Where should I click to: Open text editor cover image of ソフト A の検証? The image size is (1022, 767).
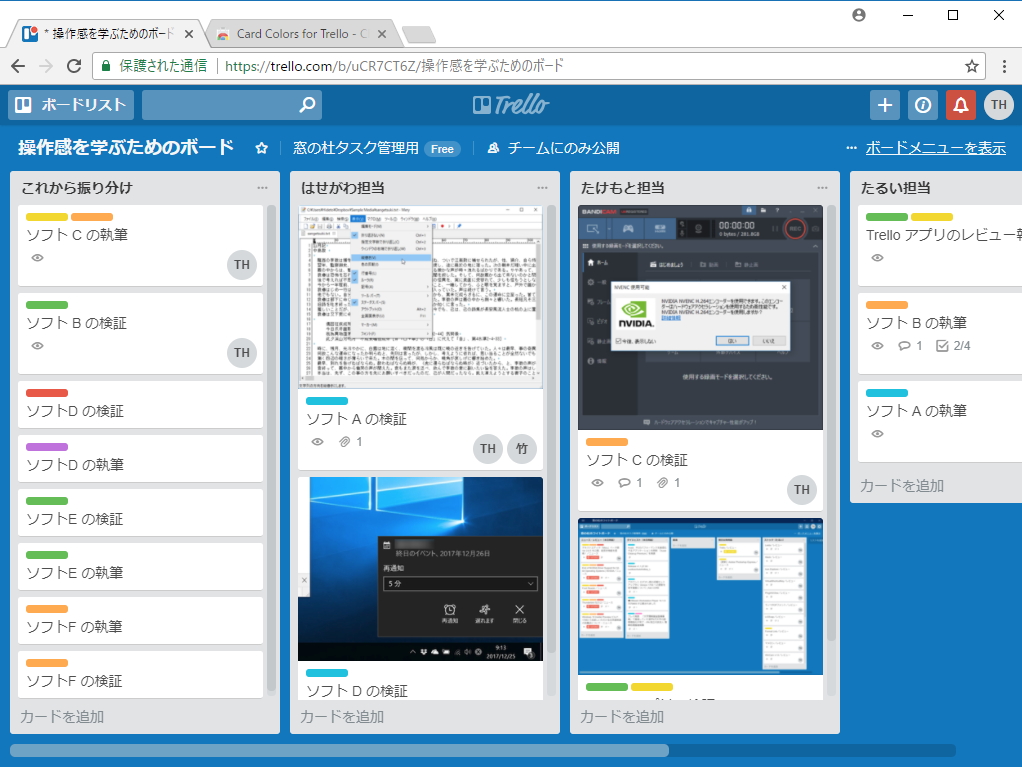(x=420, y=297)
